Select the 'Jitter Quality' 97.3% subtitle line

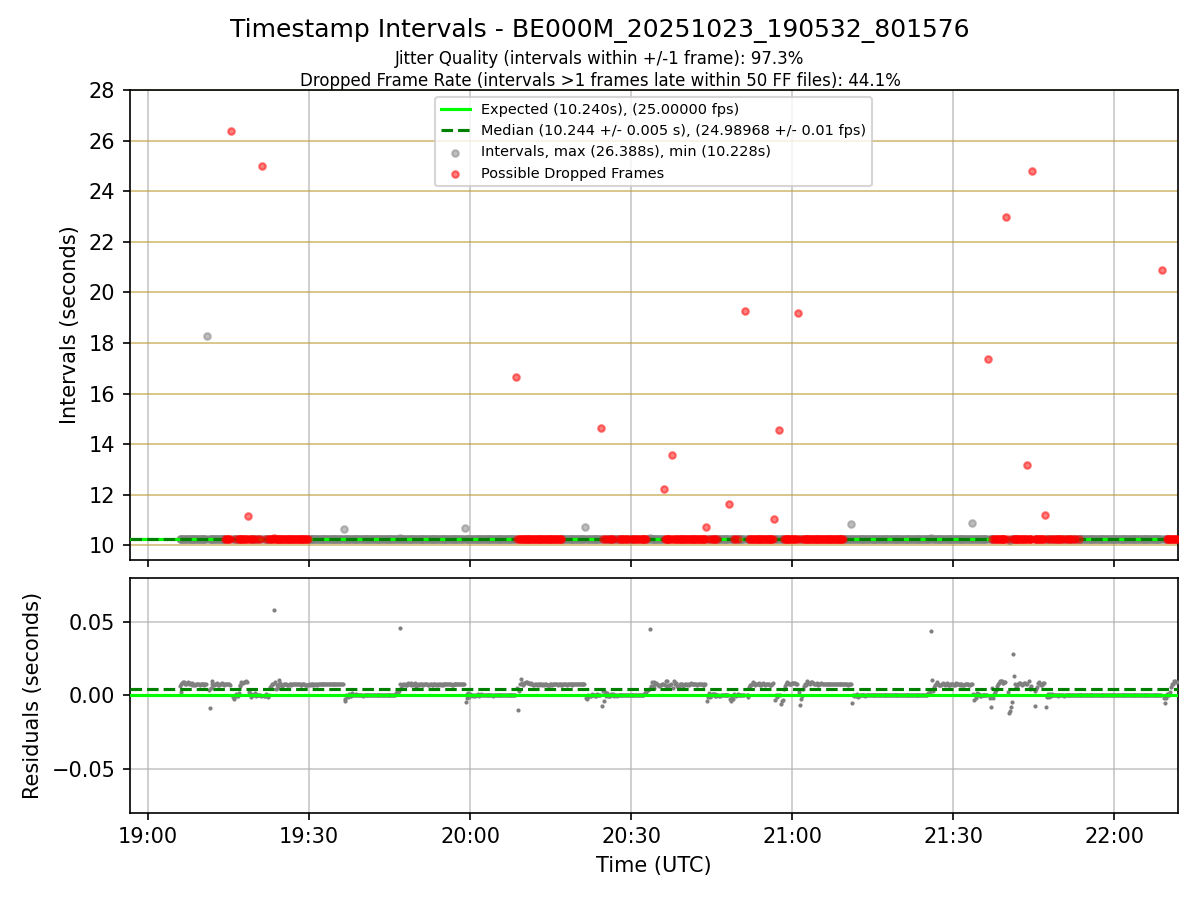pyautogui.click(x=599, y=59)
